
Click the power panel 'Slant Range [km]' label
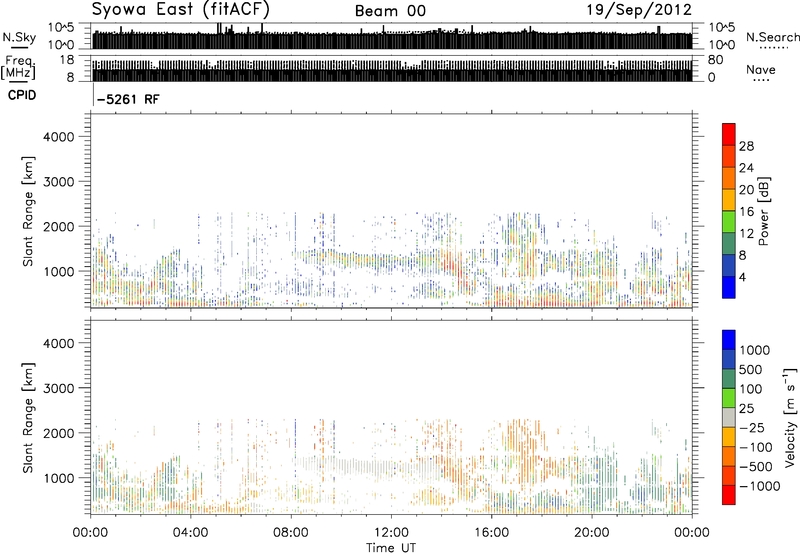coord(28,211)
